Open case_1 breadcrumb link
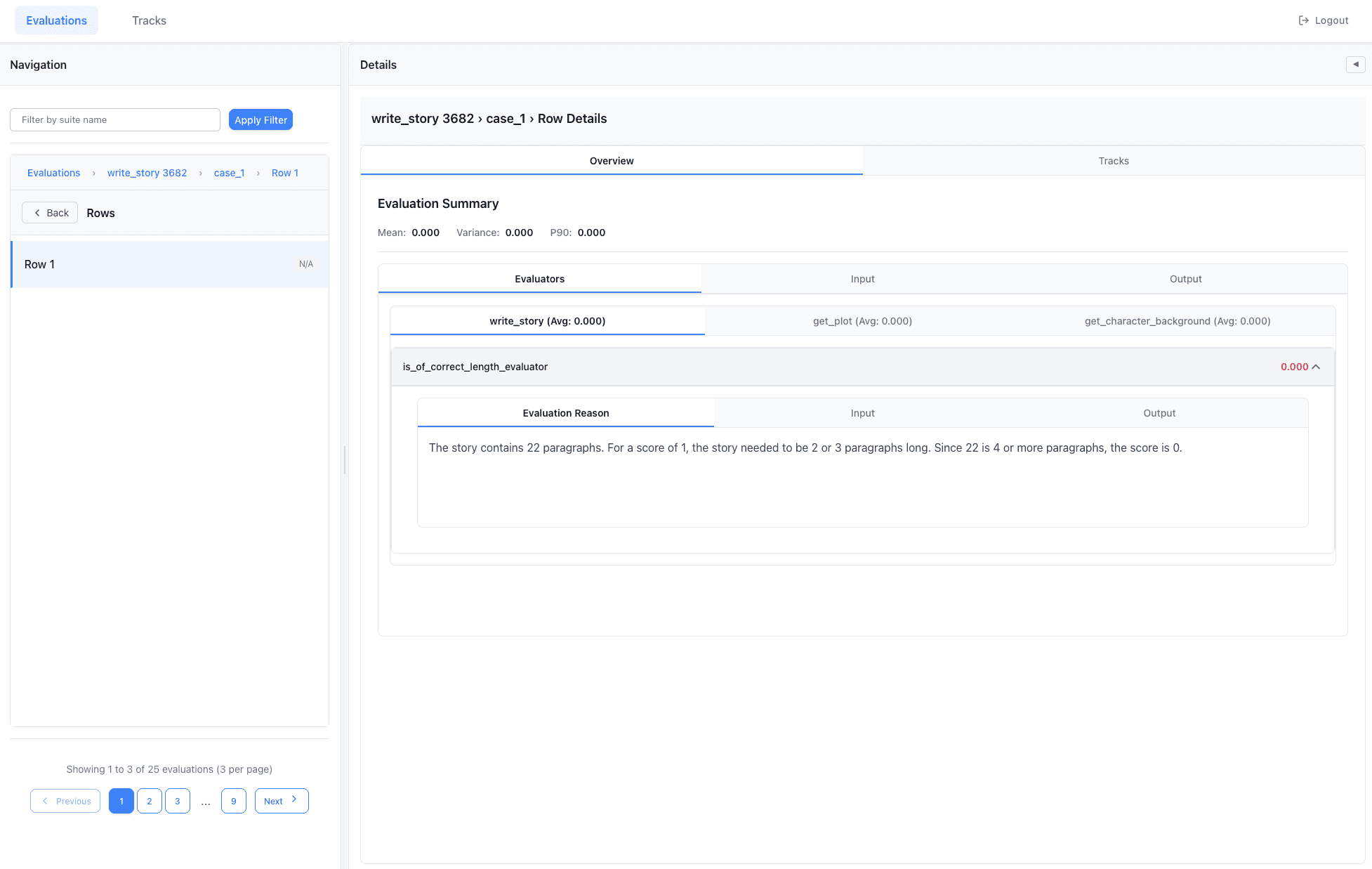 tap(229, 173)
